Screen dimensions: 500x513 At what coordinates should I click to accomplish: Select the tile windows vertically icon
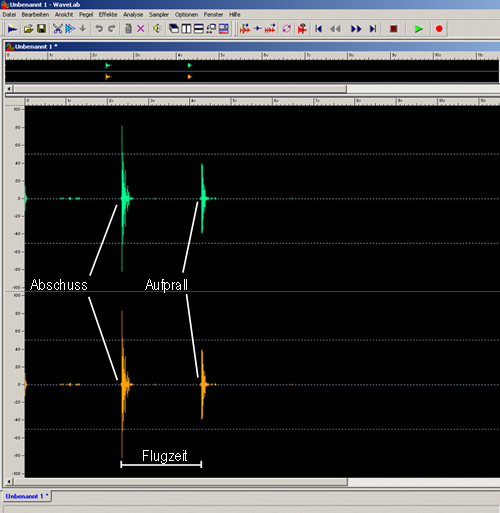pyautogui.click(x=186, y=29)
